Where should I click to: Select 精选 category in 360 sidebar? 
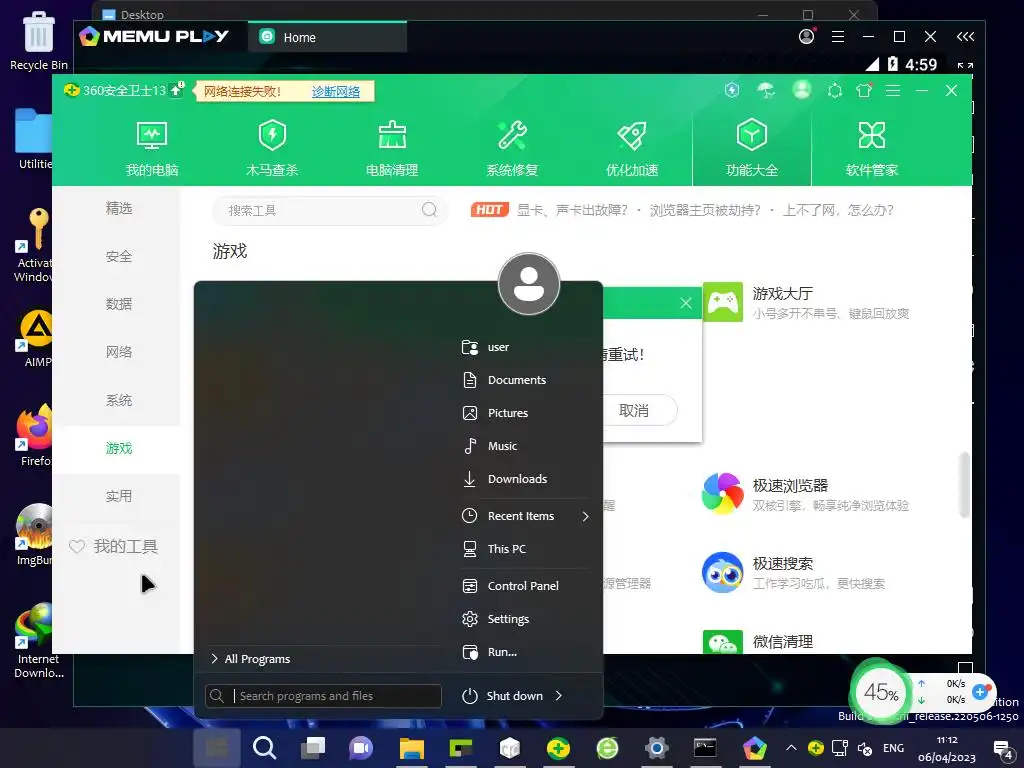point(118,208)
